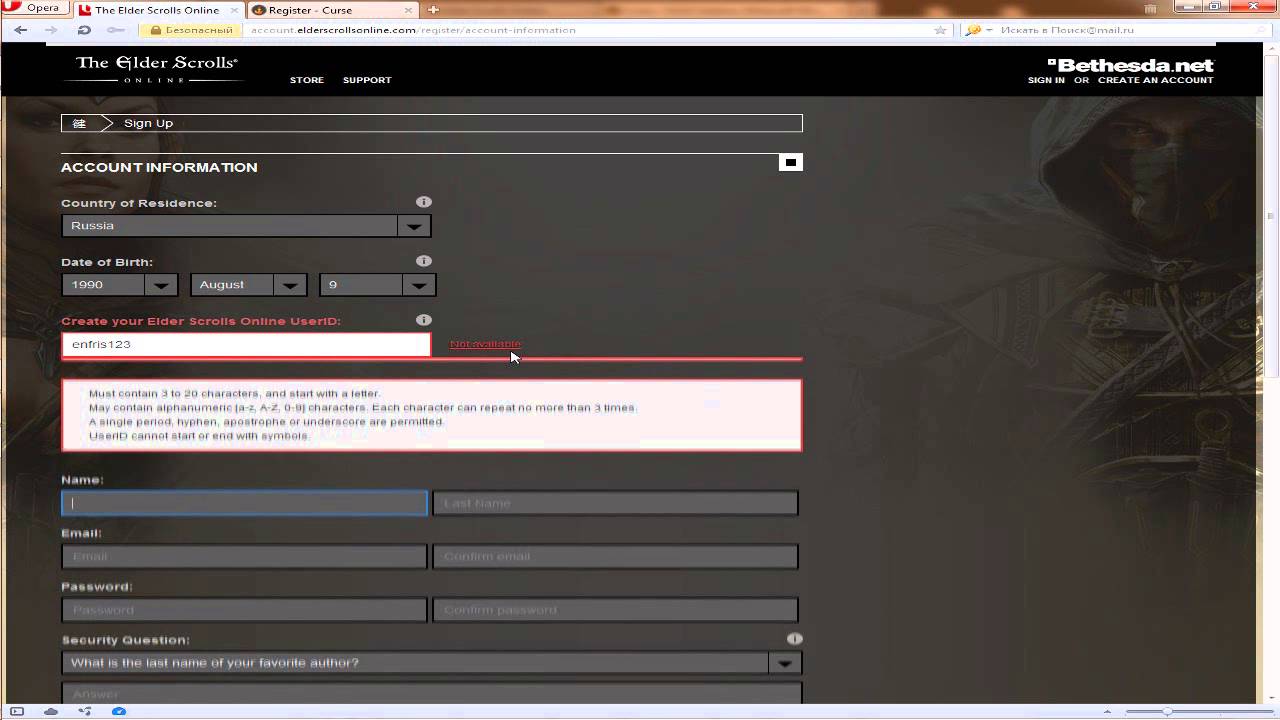Open the STORE menu item
The image size is (1280, 720).
click(307, 80)
